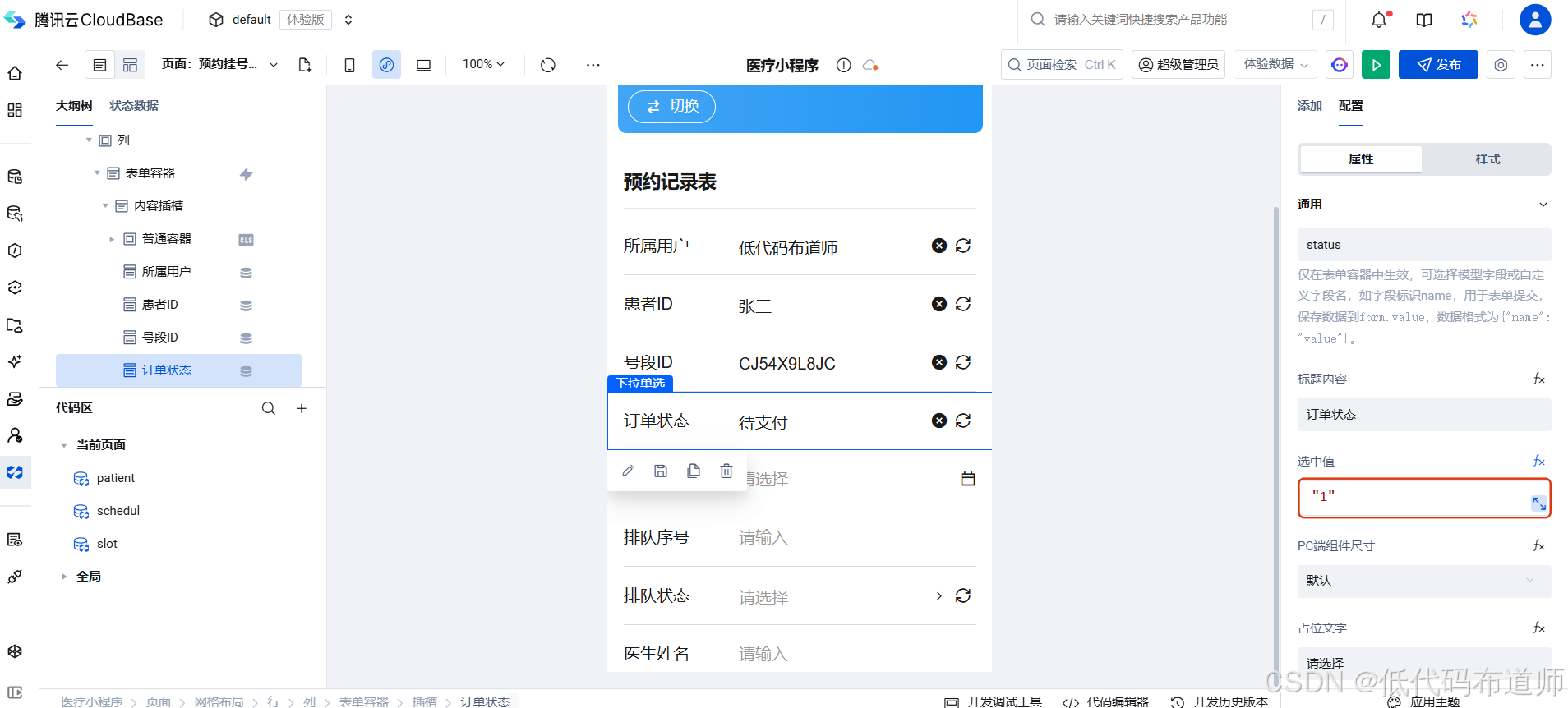Viewport: 1568px width, 708px height.
Task: Click the home icon in left sidebar
Action: click(x=15, y=73)
